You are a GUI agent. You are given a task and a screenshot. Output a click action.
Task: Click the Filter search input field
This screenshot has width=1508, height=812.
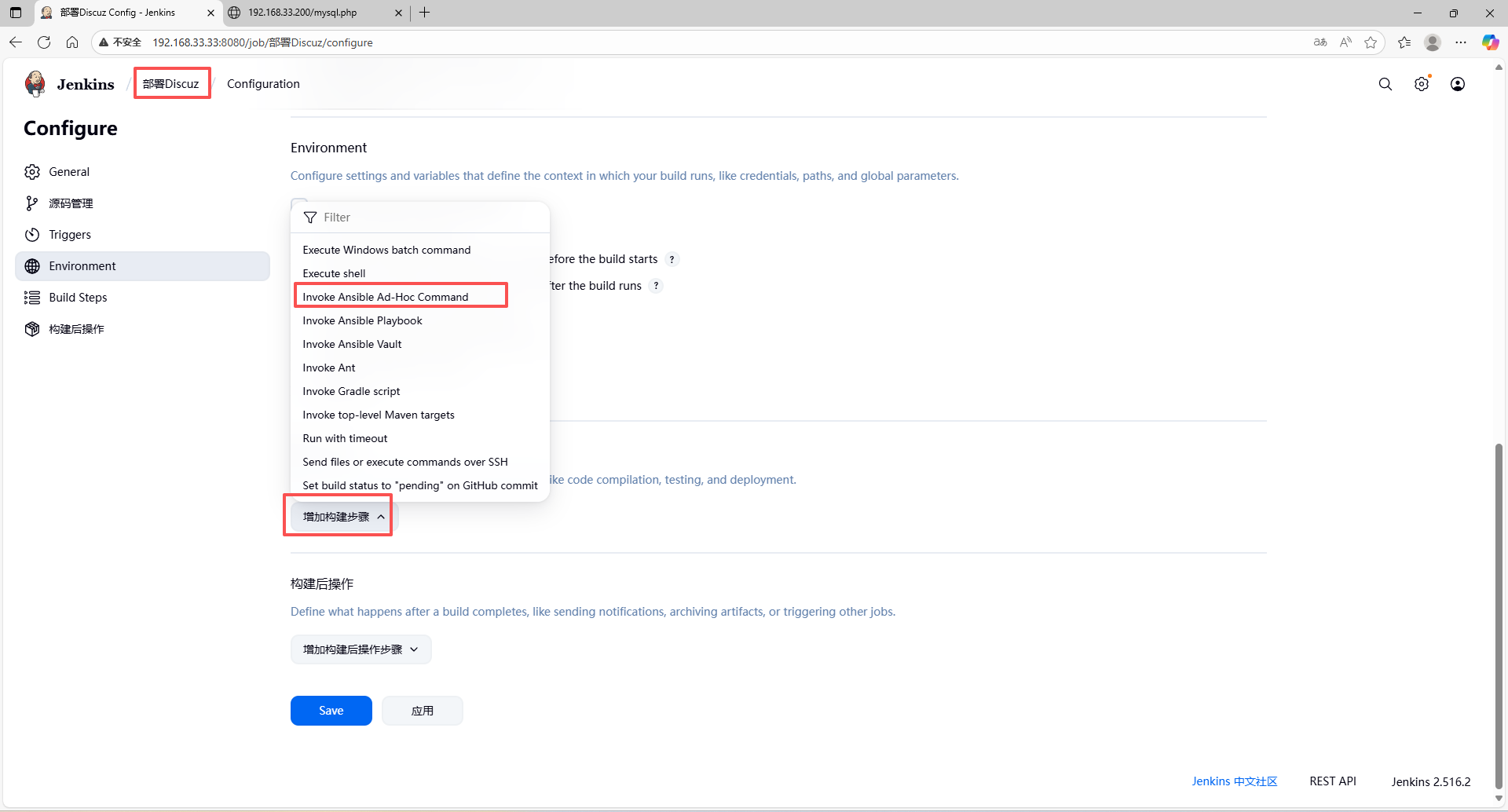pyautogui.click(x=420, y=218)
